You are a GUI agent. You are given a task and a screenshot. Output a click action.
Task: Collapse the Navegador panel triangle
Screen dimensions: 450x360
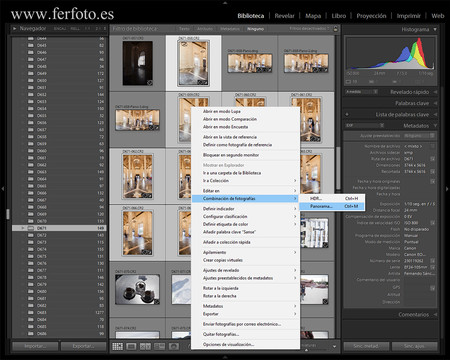point(15,29)
